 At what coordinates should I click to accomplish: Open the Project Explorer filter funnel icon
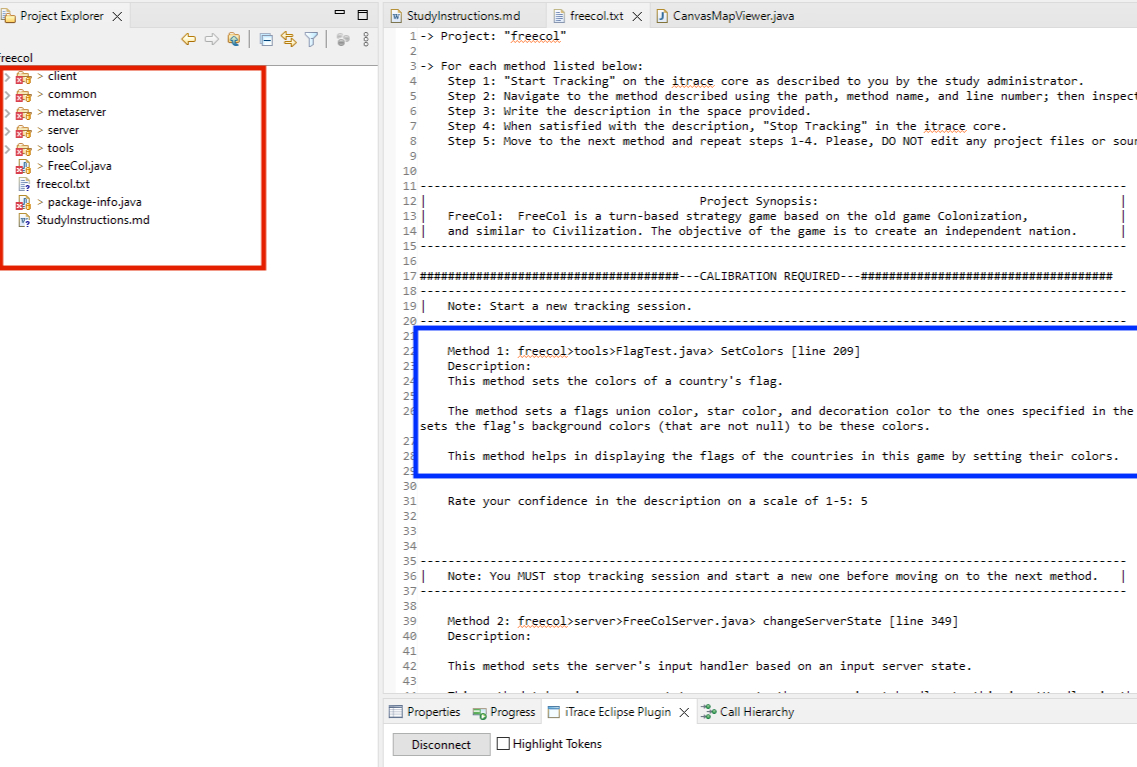(311, 39)
